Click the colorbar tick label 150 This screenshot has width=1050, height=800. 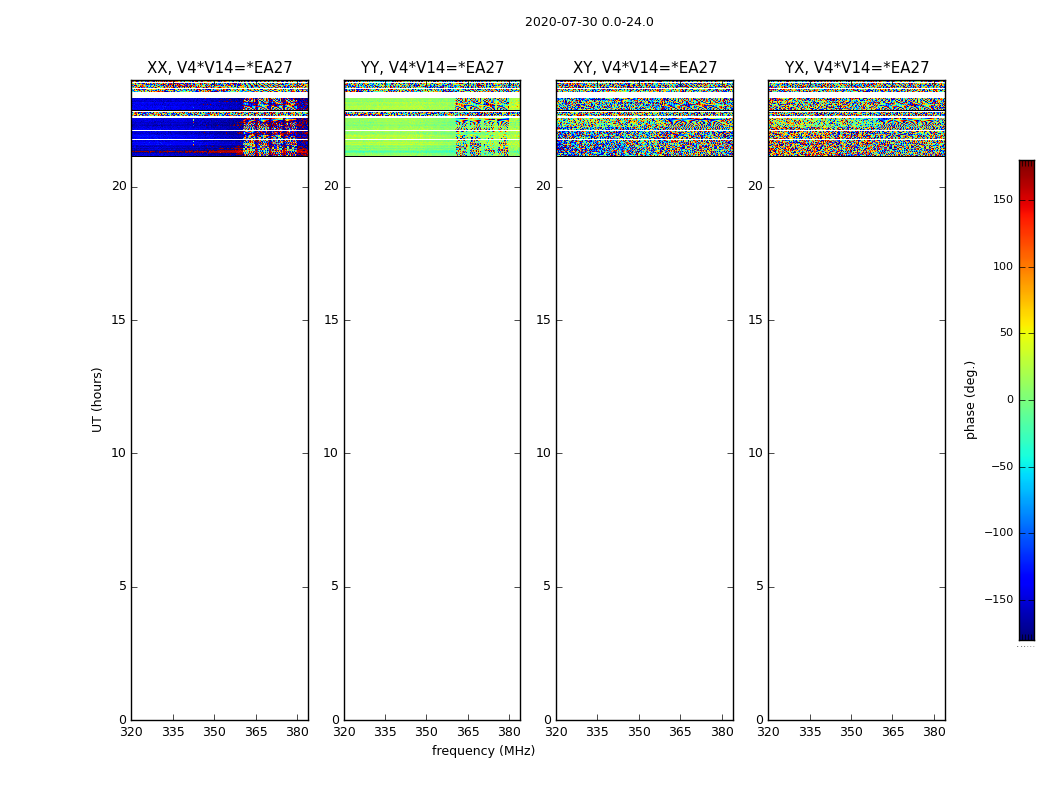[1001, 200]
